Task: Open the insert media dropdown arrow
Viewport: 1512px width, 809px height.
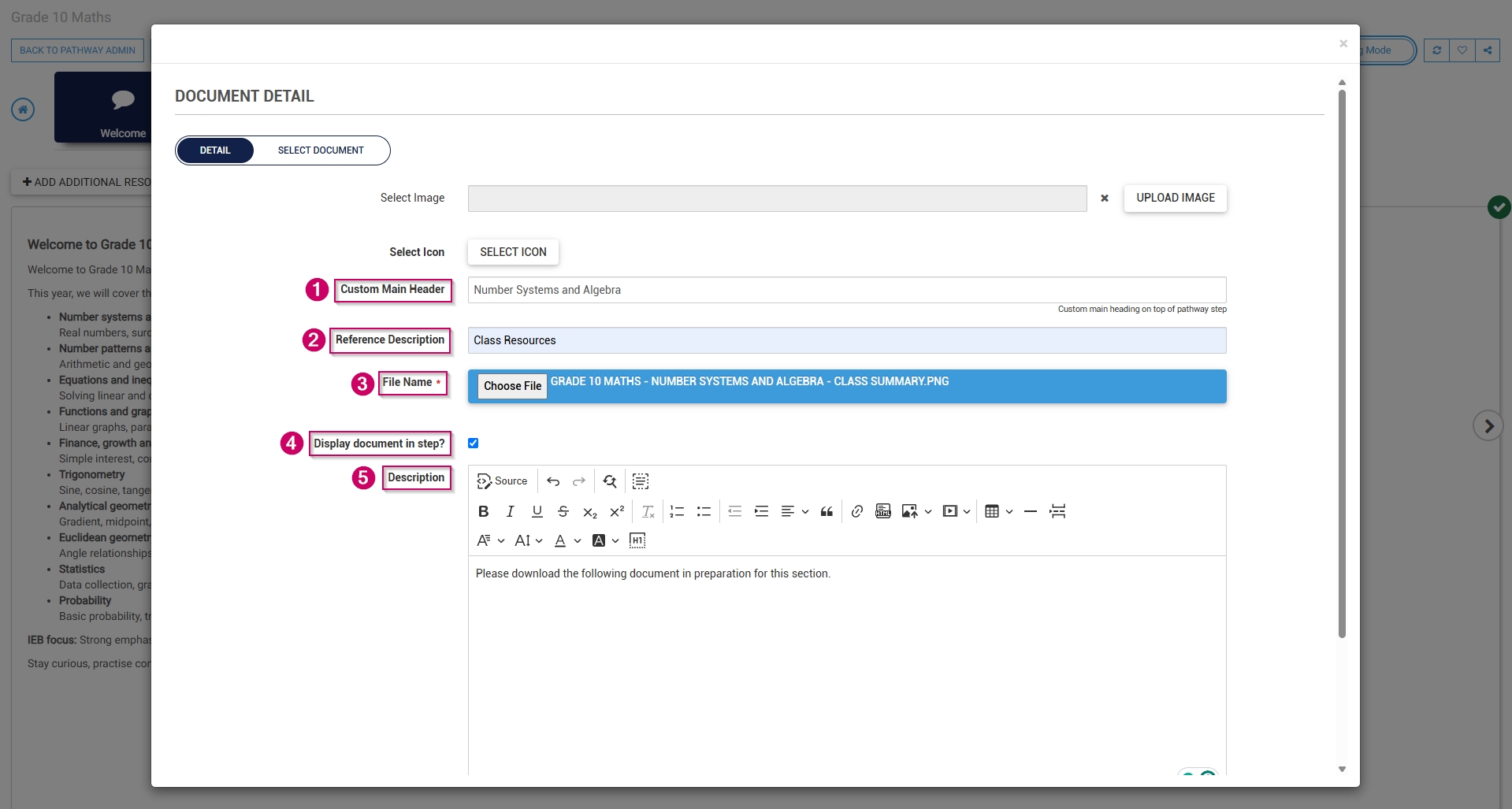Action: click(967, 511)
